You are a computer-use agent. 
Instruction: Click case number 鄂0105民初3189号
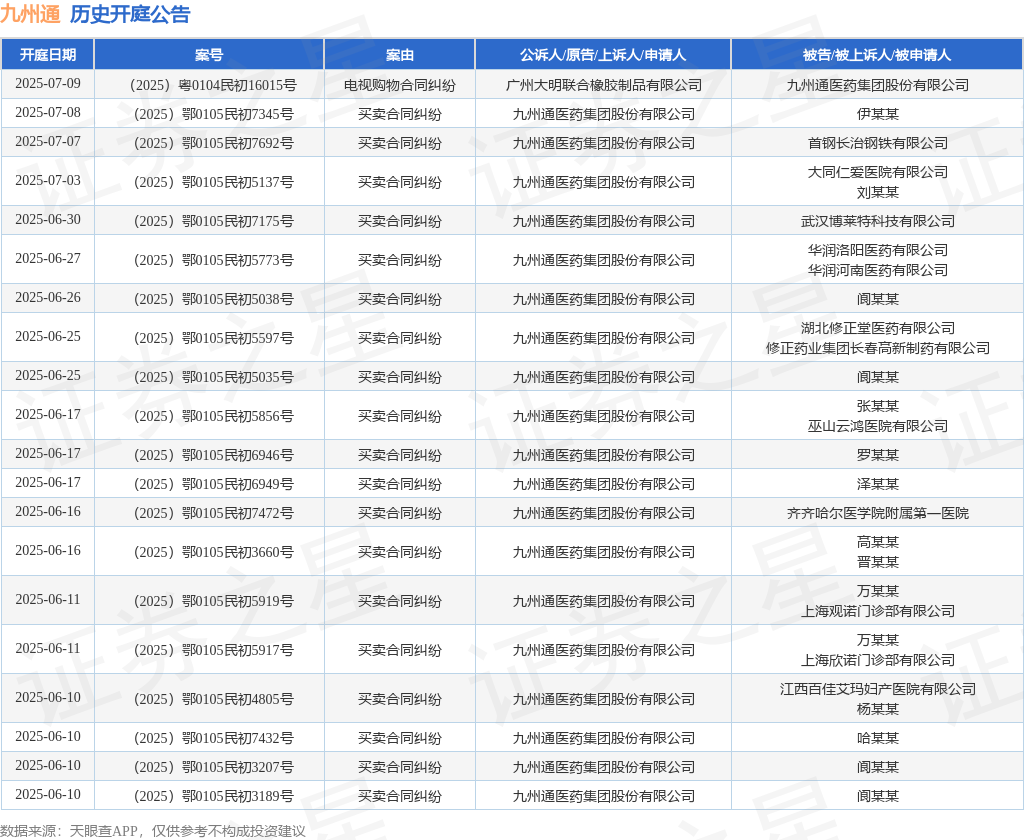coord(238,796)
